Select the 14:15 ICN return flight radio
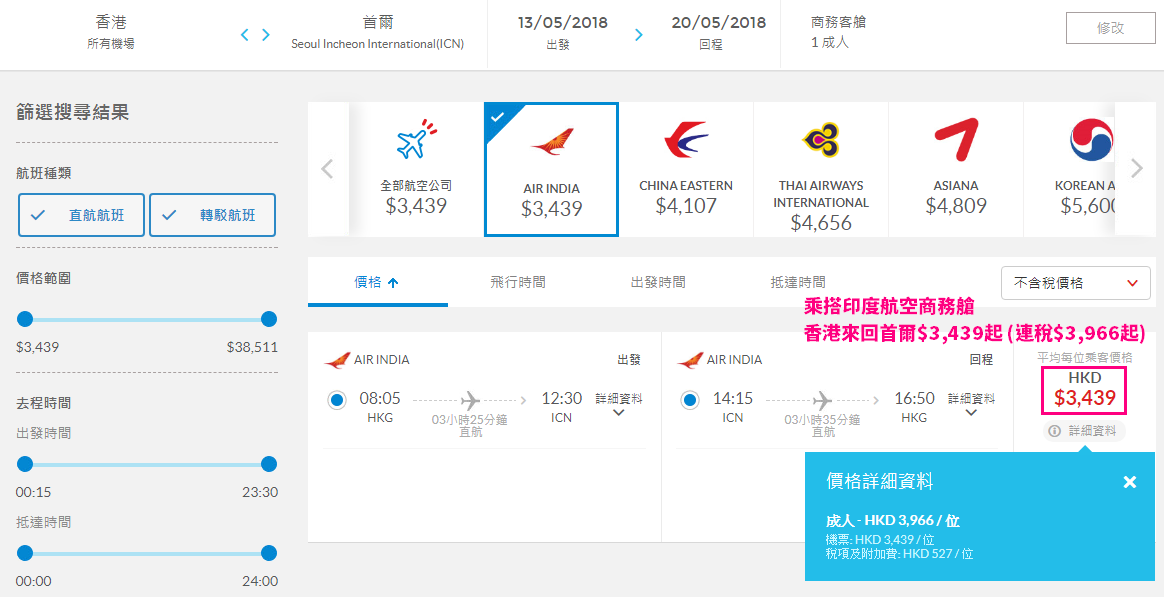The image size is (1164, 597). pos(690,401)
